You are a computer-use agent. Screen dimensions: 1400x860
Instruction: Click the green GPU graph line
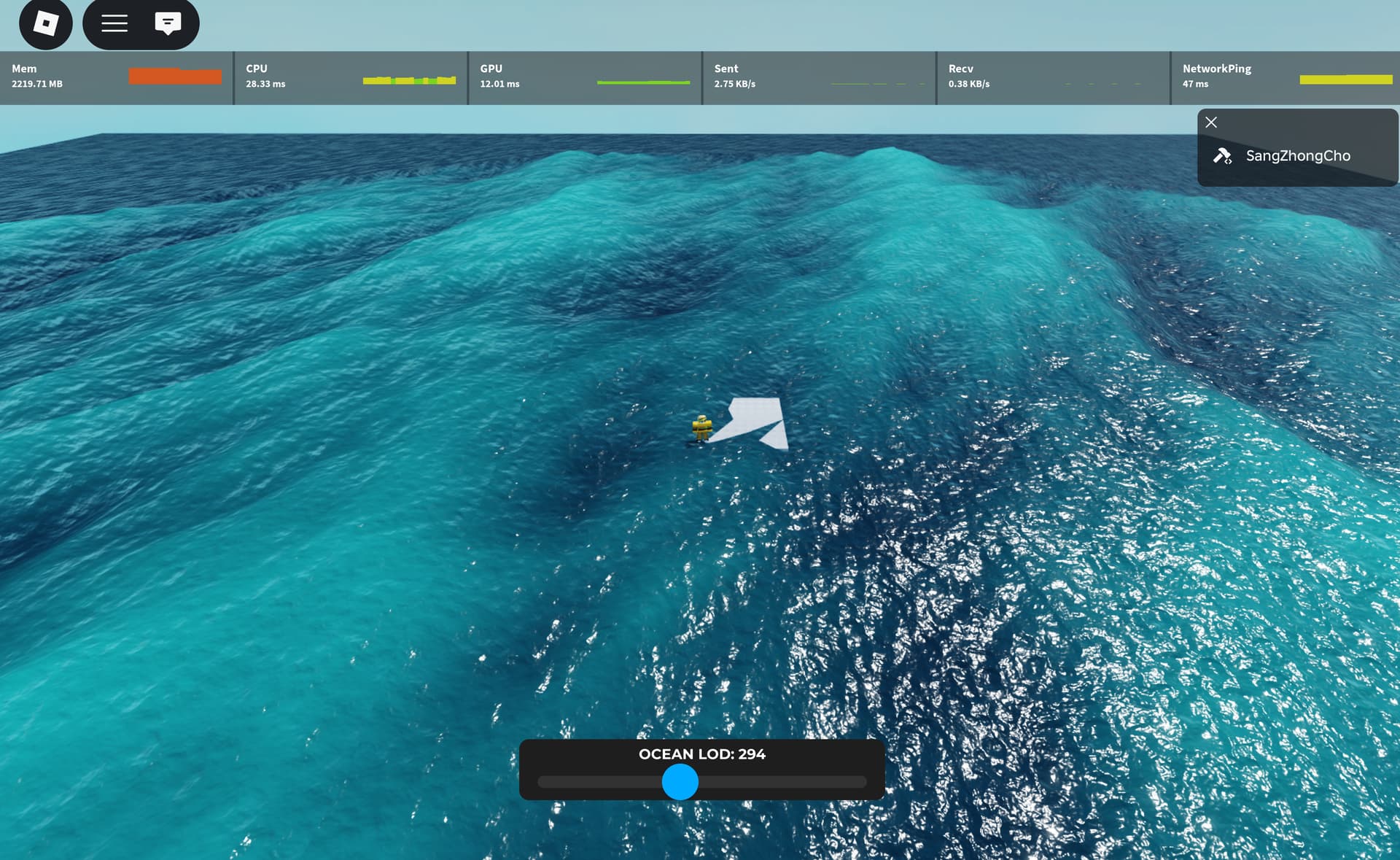point(643,82)
